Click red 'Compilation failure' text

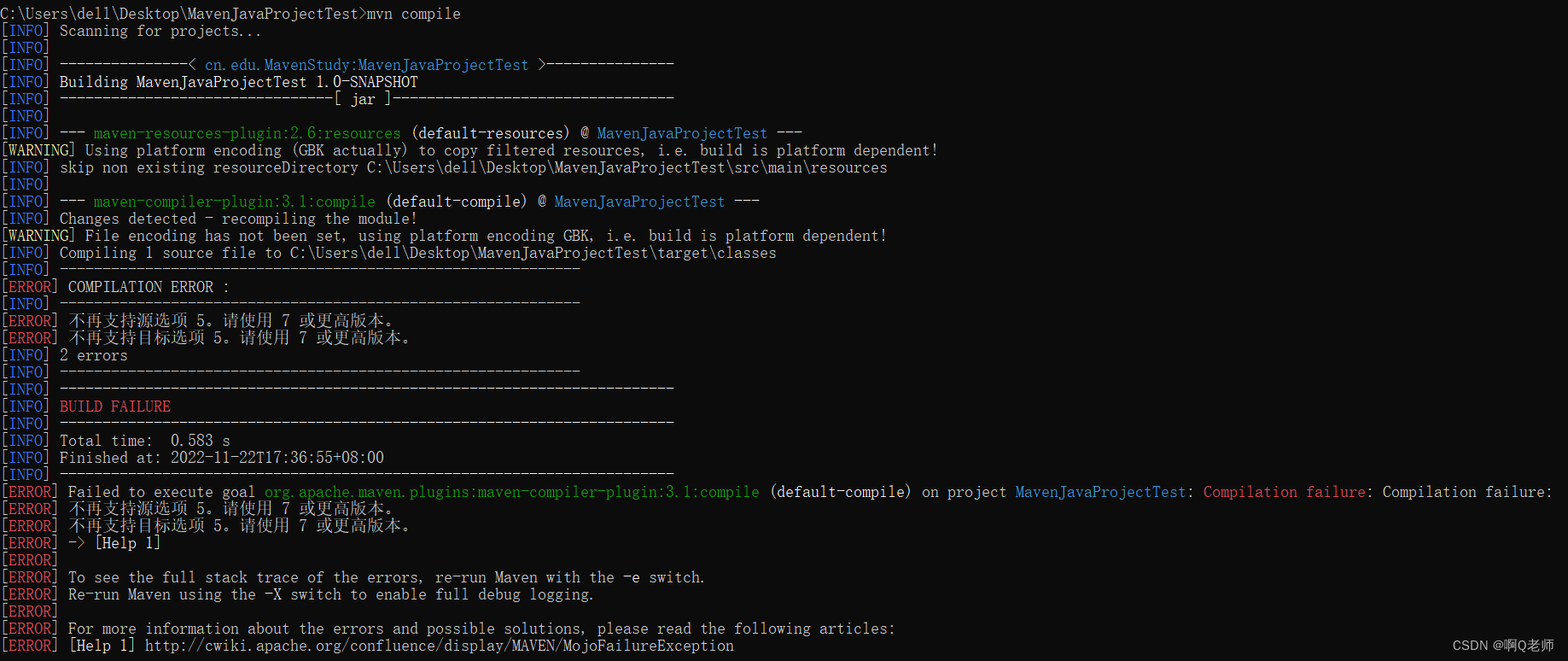[1285, 492]
